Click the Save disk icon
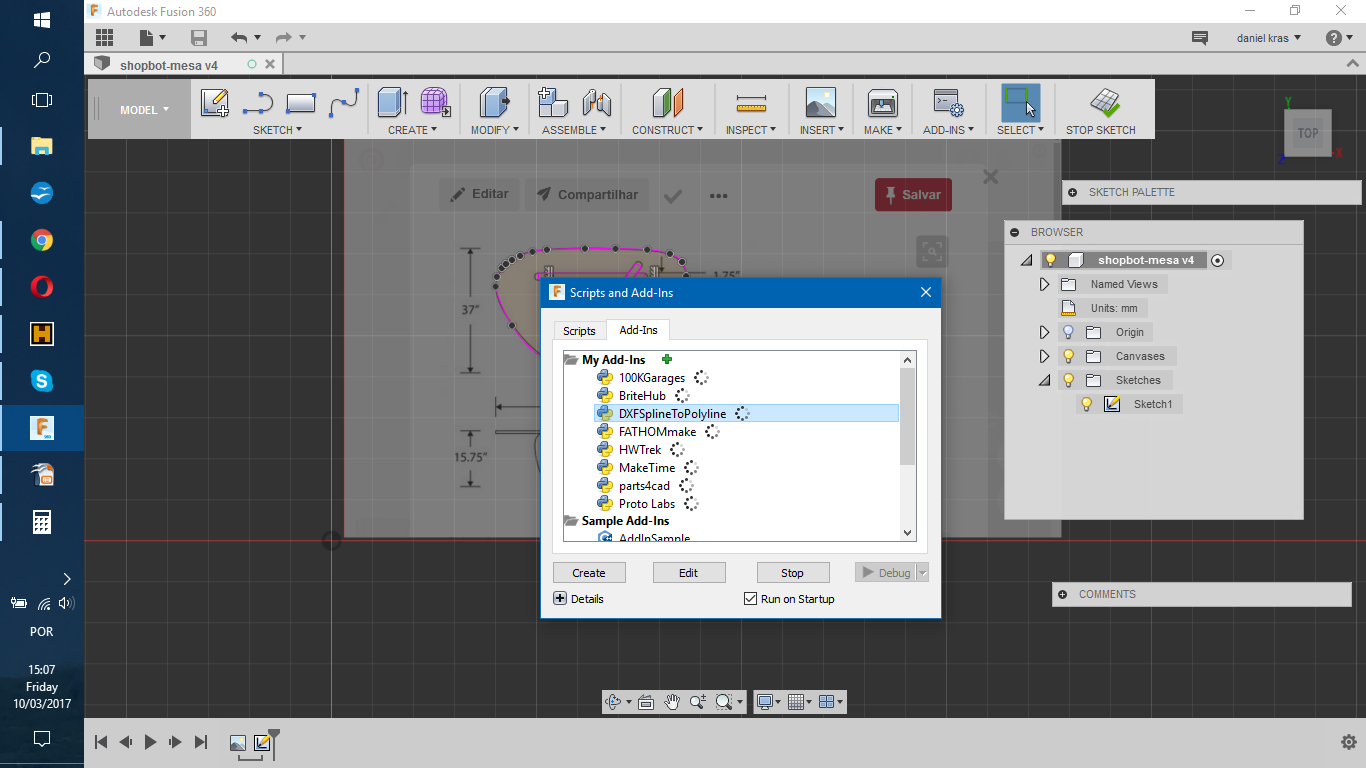This screenshot has width=1366, height=768. [x=199, y=38]
